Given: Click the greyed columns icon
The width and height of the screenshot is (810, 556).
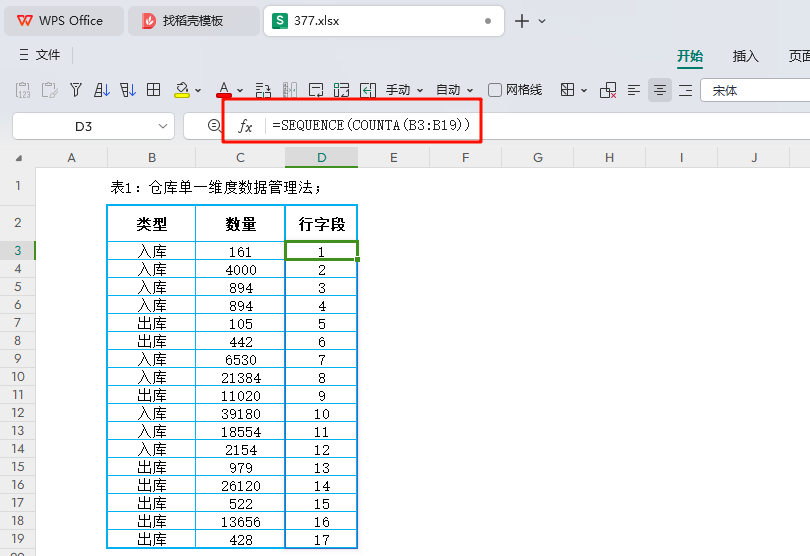Looking at the screenshot, I should click(290, 90).
